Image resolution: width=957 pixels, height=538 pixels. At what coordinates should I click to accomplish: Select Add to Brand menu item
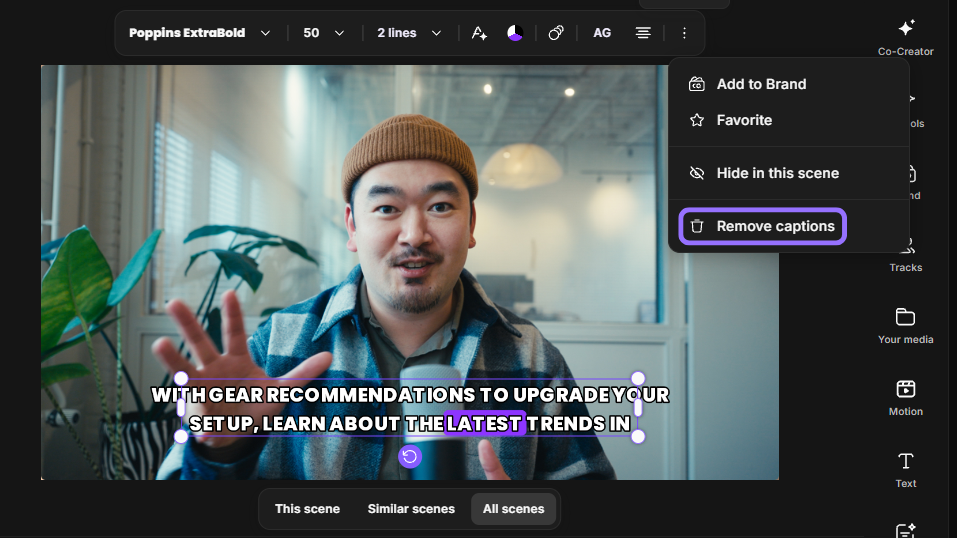(789, 84)
